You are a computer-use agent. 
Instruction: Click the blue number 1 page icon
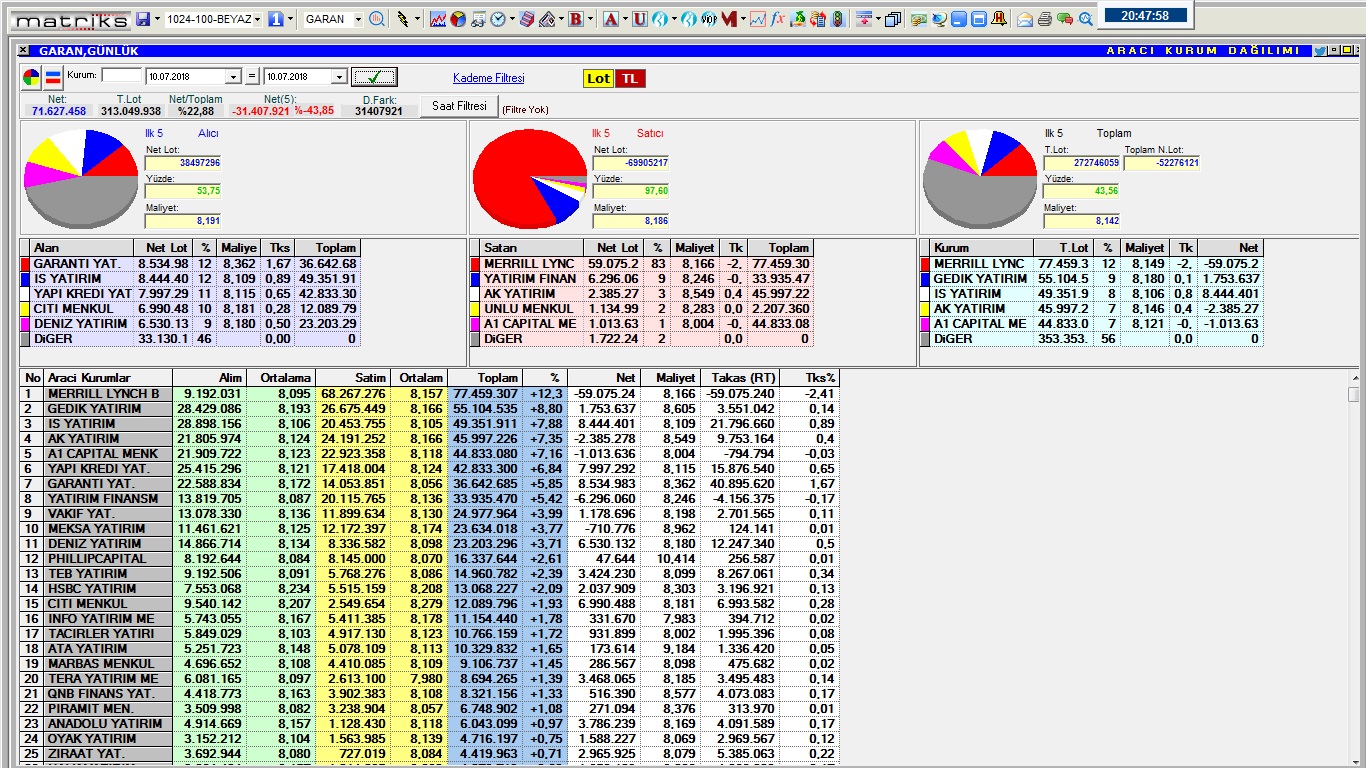coord(276,19)
